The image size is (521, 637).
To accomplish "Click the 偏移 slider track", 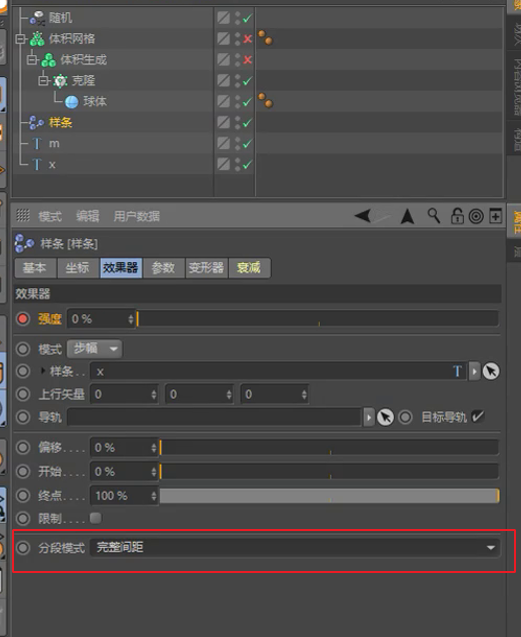I will [329, 448].
